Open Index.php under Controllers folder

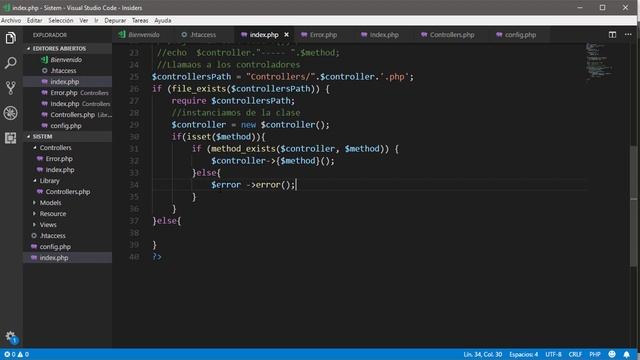pyautogui.click(x=67, y=170)
